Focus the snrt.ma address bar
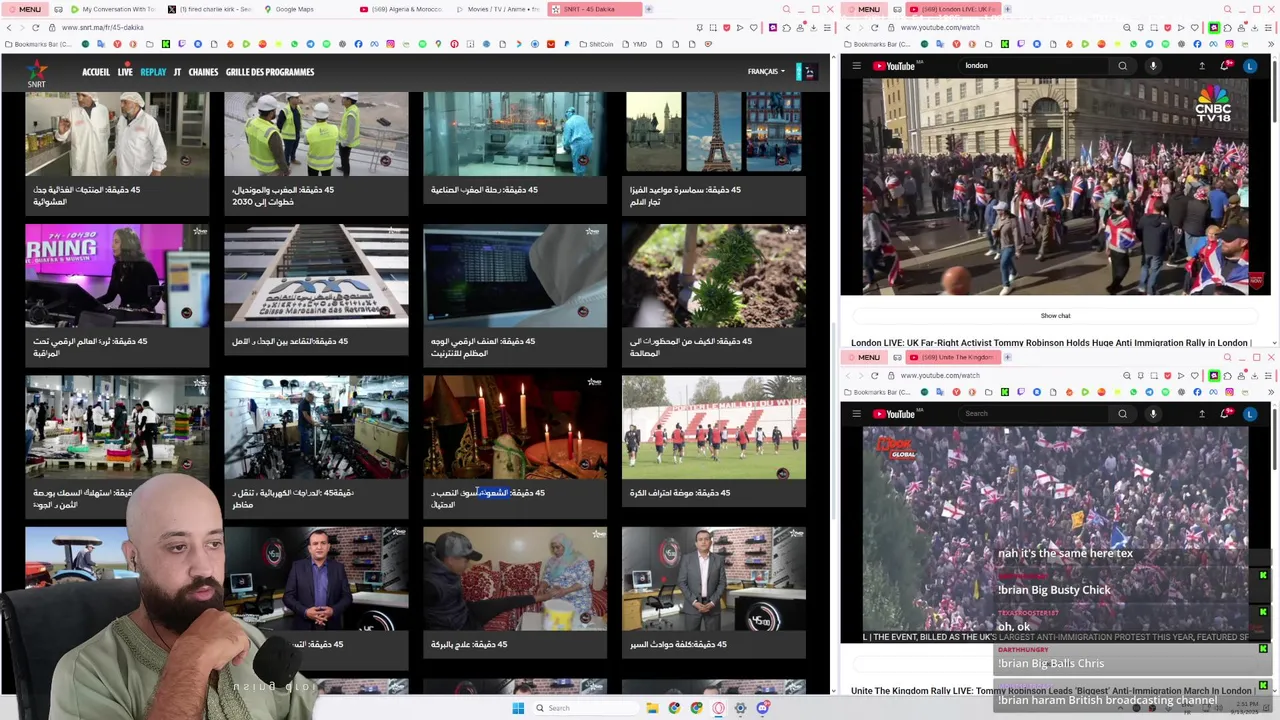Screen dimensions: 1280x720 coord(370,27)
